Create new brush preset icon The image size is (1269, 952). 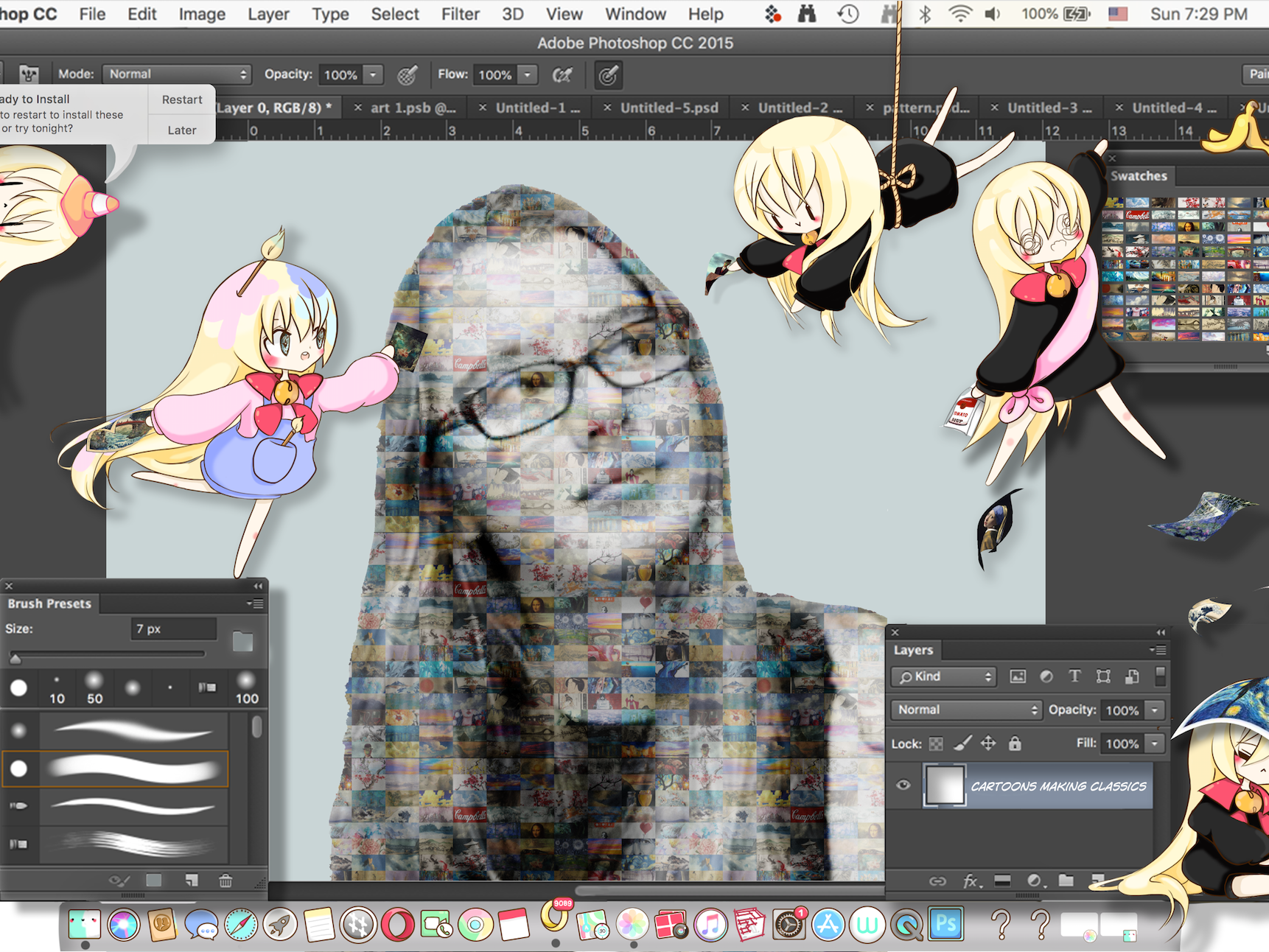[191, 880]
